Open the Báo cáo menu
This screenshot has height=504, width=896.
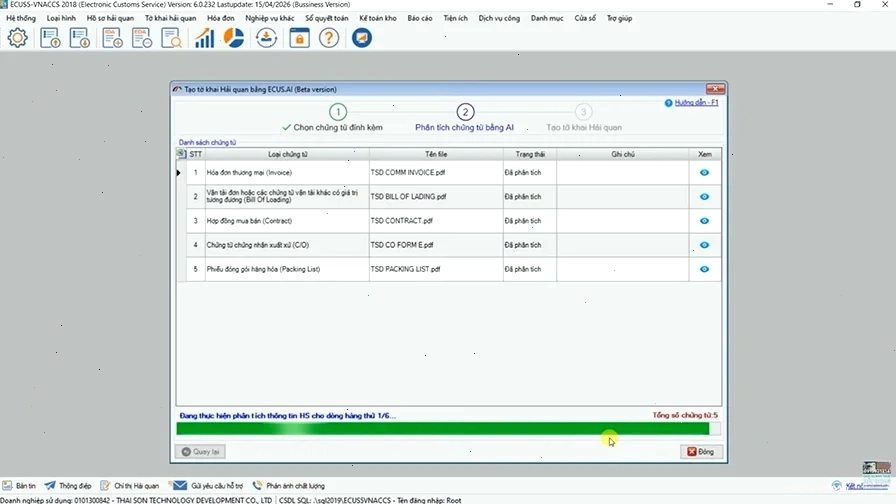(x=420, y=18)
